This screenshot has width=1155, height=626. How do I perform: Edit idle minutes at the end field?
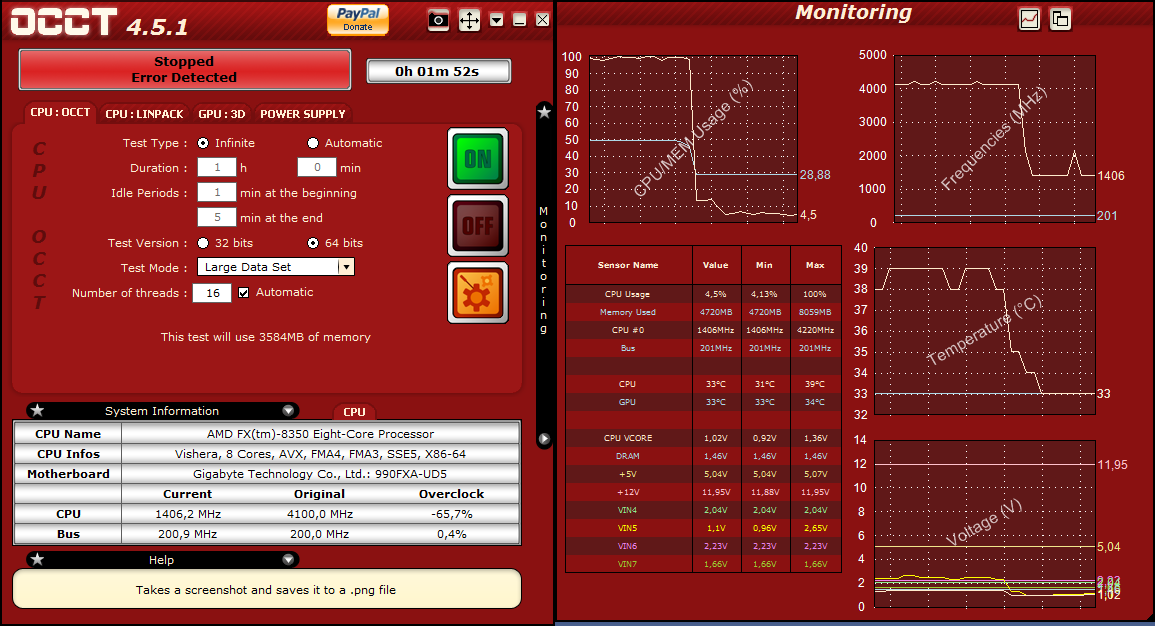coord(217,218)
